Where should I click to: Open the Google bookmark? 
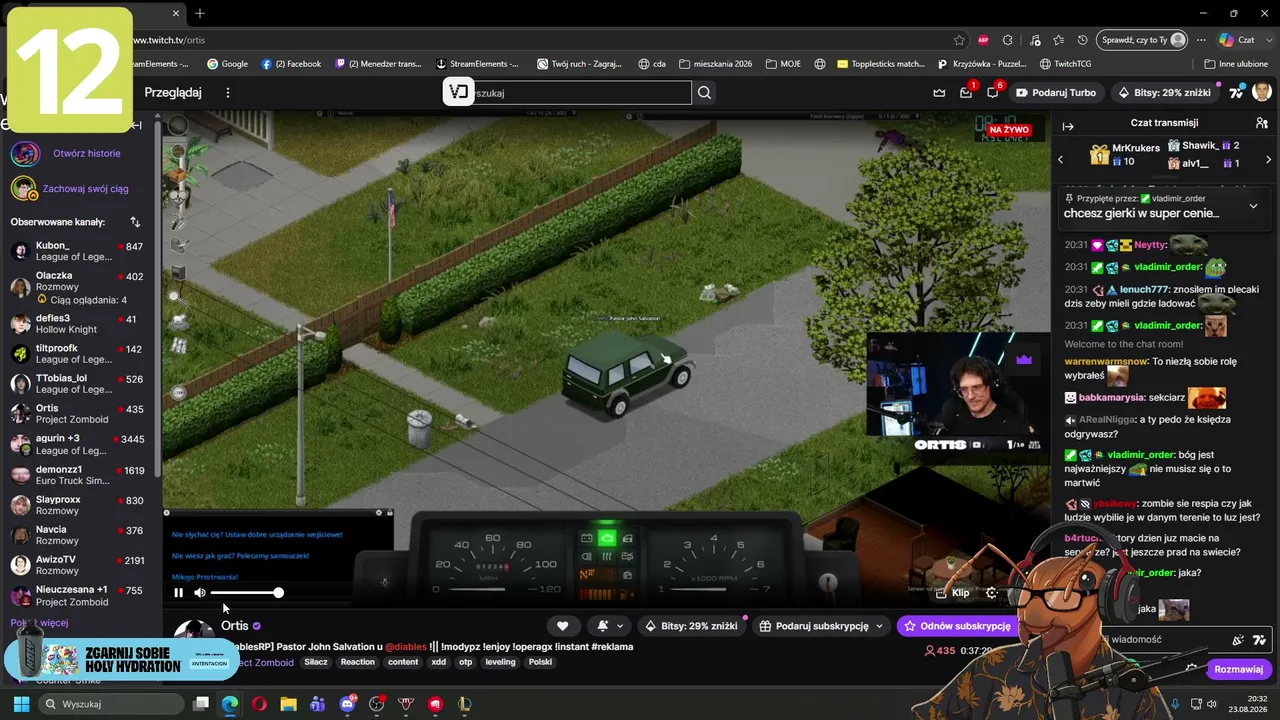coord(227,64)
